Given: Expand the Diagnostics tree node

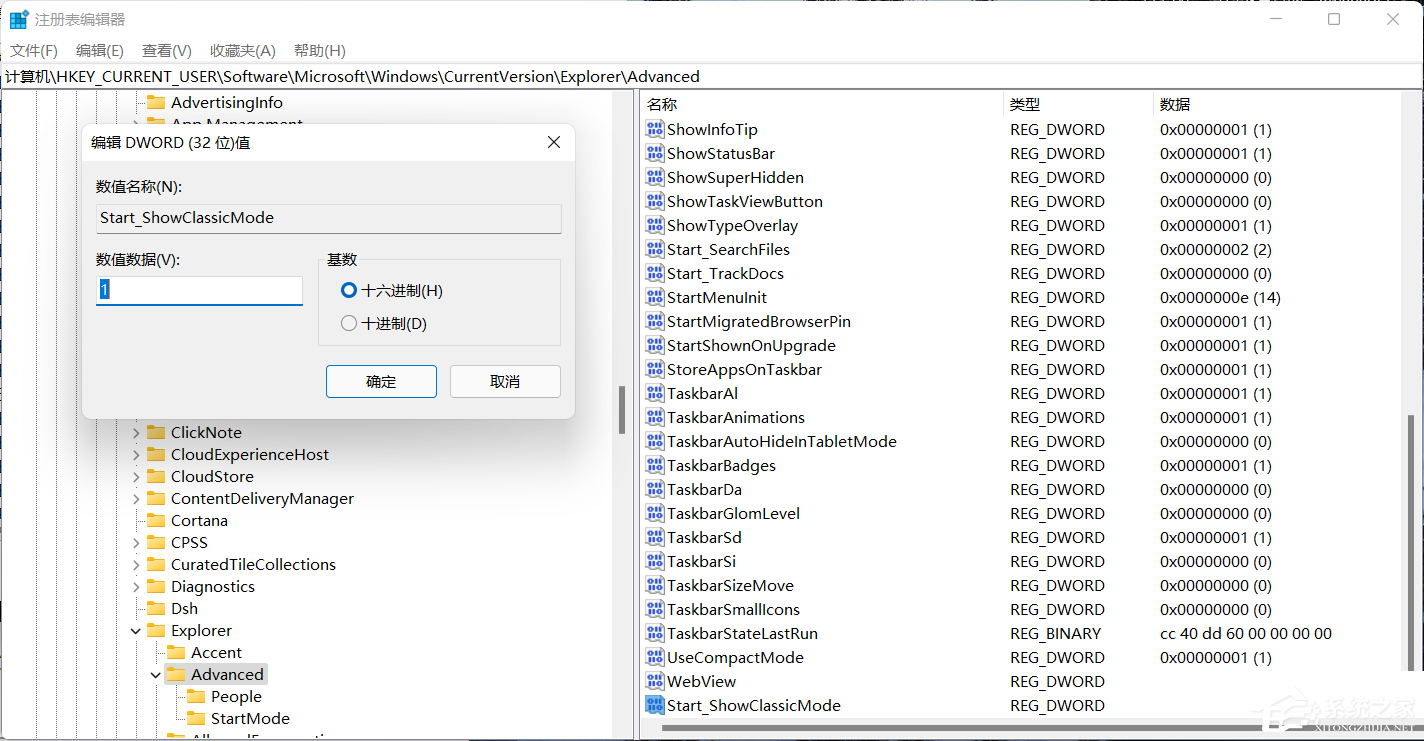Looking at the screenshot, I should [x=137, y=586].
